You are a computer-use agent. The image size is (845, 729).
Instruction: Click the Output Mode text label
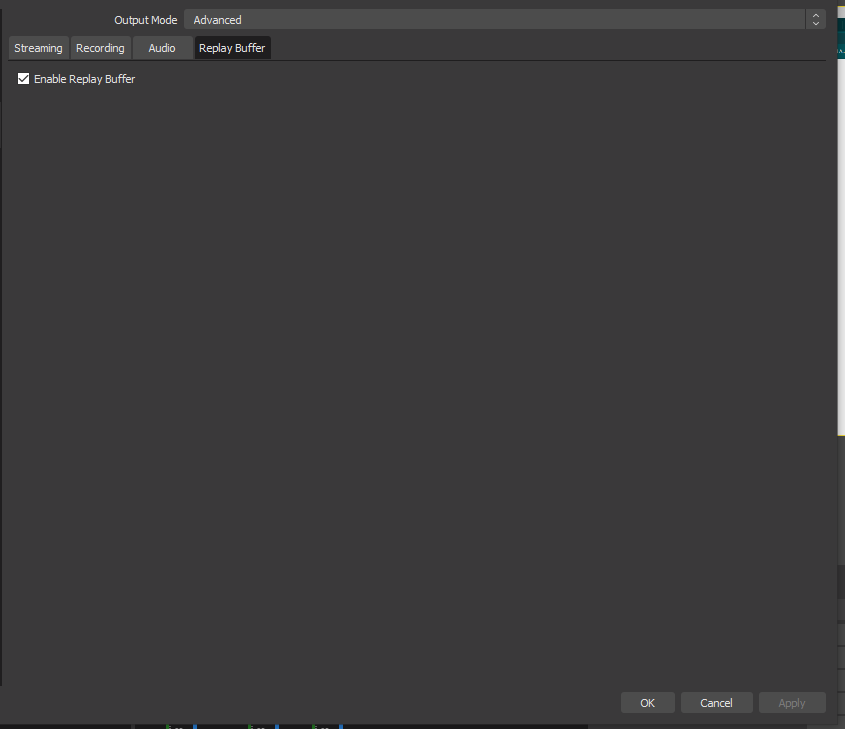[145, 19]
